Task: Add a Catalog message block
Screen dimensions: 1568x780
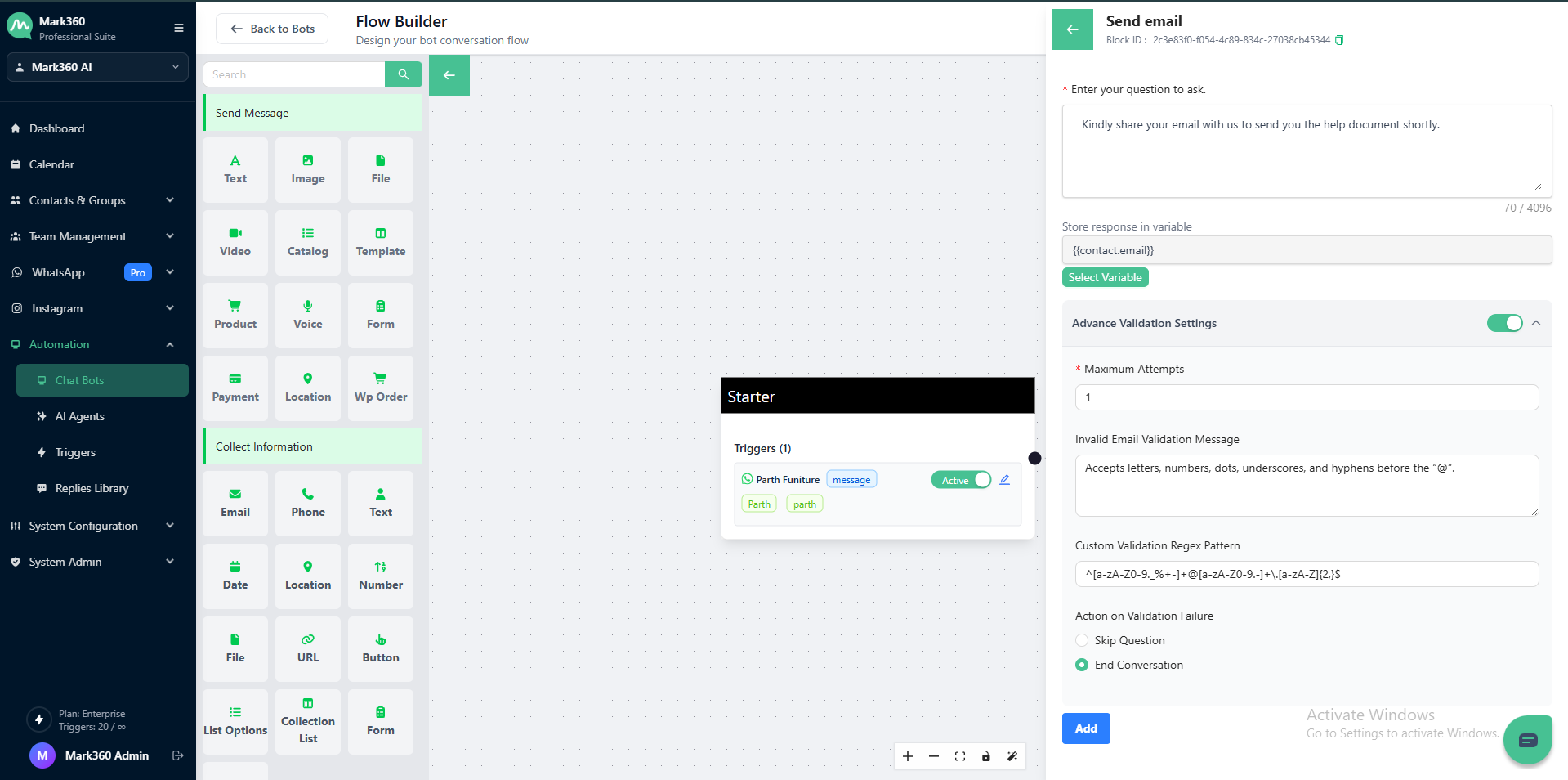Action: [308, 242]
